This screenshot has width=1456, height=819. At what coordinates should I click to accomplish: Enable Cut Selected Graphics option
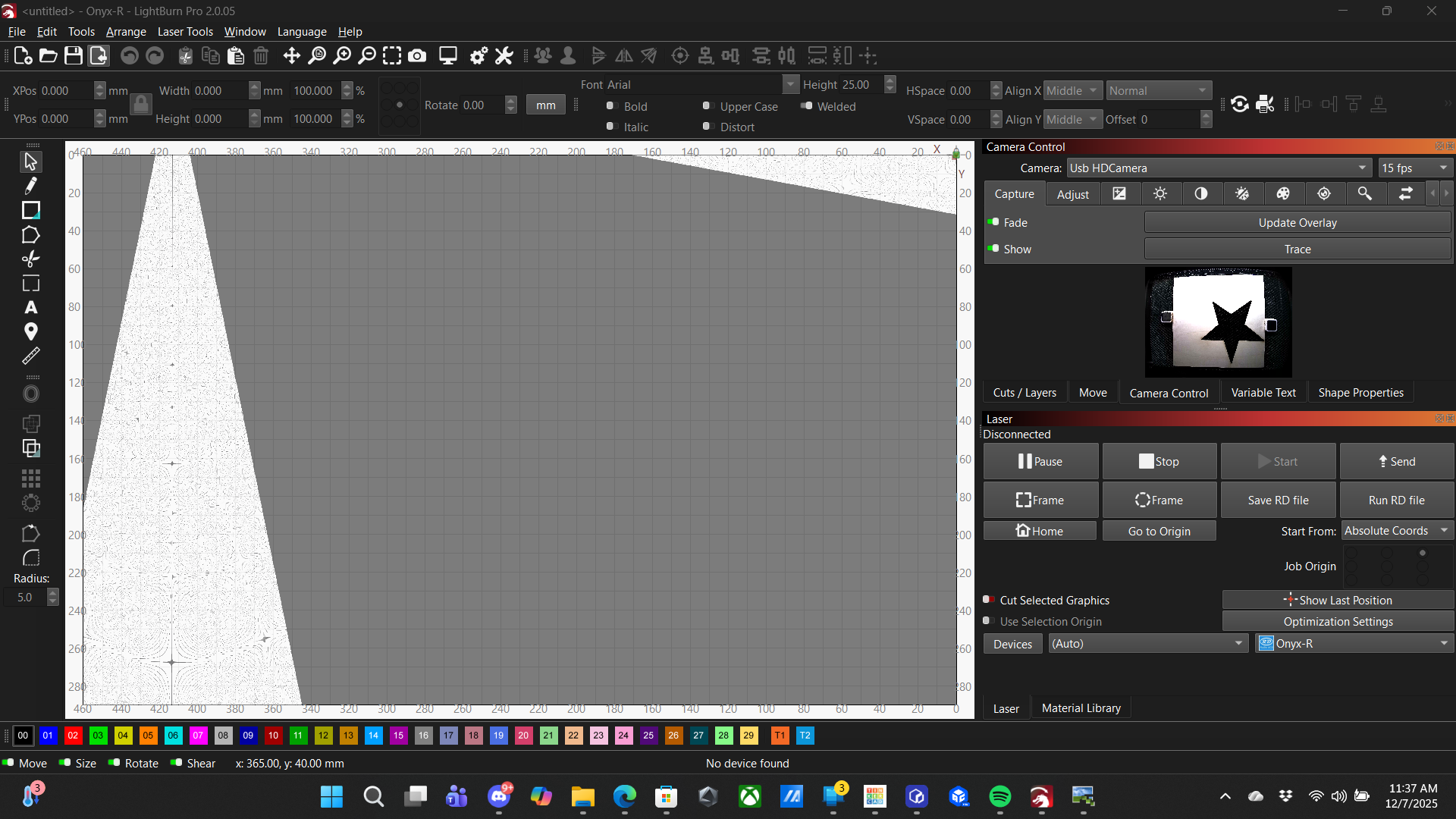[x=988, y=600]
